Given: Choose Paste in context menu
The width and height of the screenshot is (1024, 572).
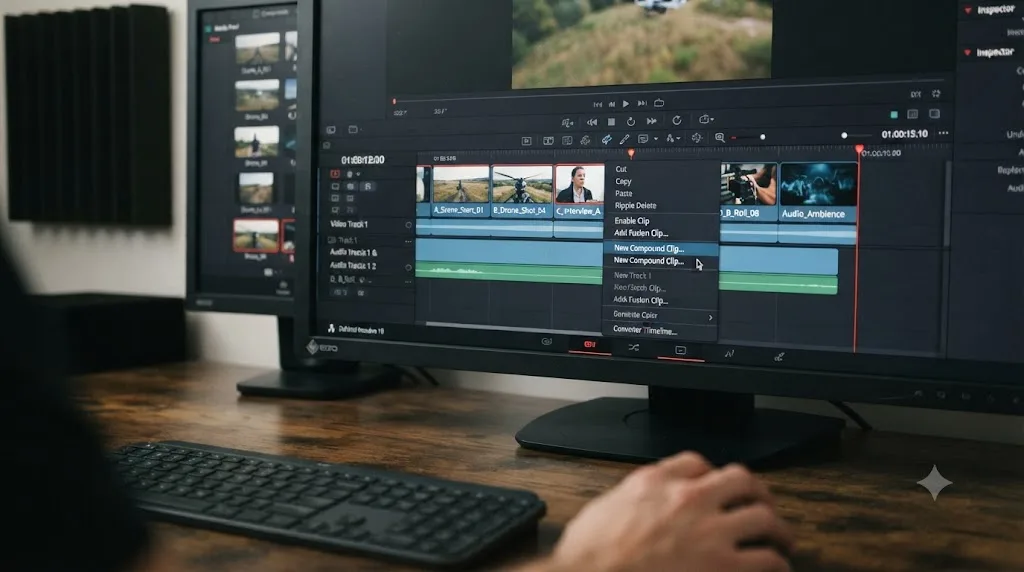Looking at the screenshot, I should tap(624, 193).
